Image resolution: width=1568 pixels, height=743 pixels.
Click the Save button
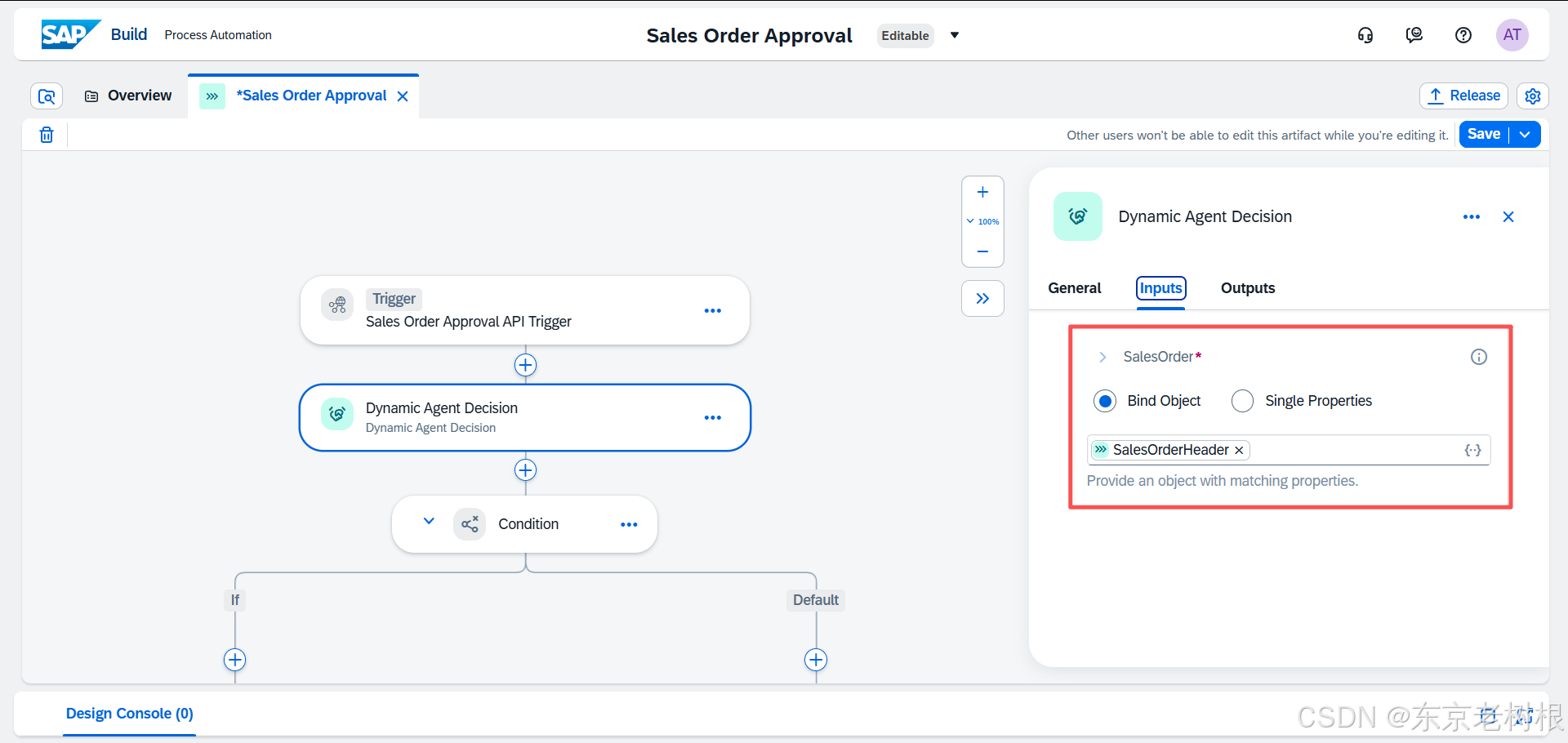[x=1484, y=135]
